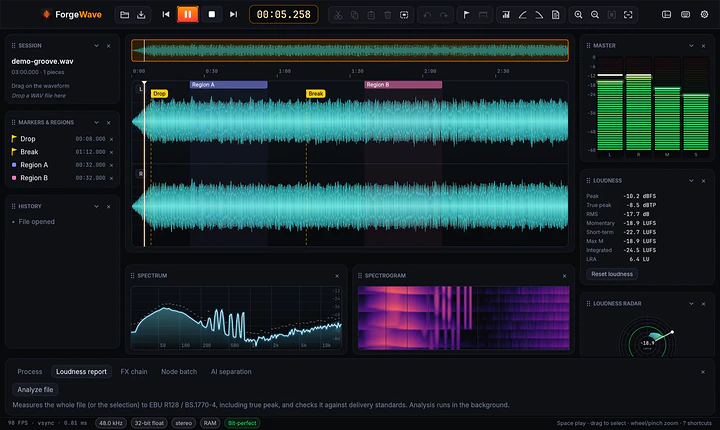Viewport: 720px width, 430px height.
Task: Remove the Drop marker row
Action: click(111, 139)
